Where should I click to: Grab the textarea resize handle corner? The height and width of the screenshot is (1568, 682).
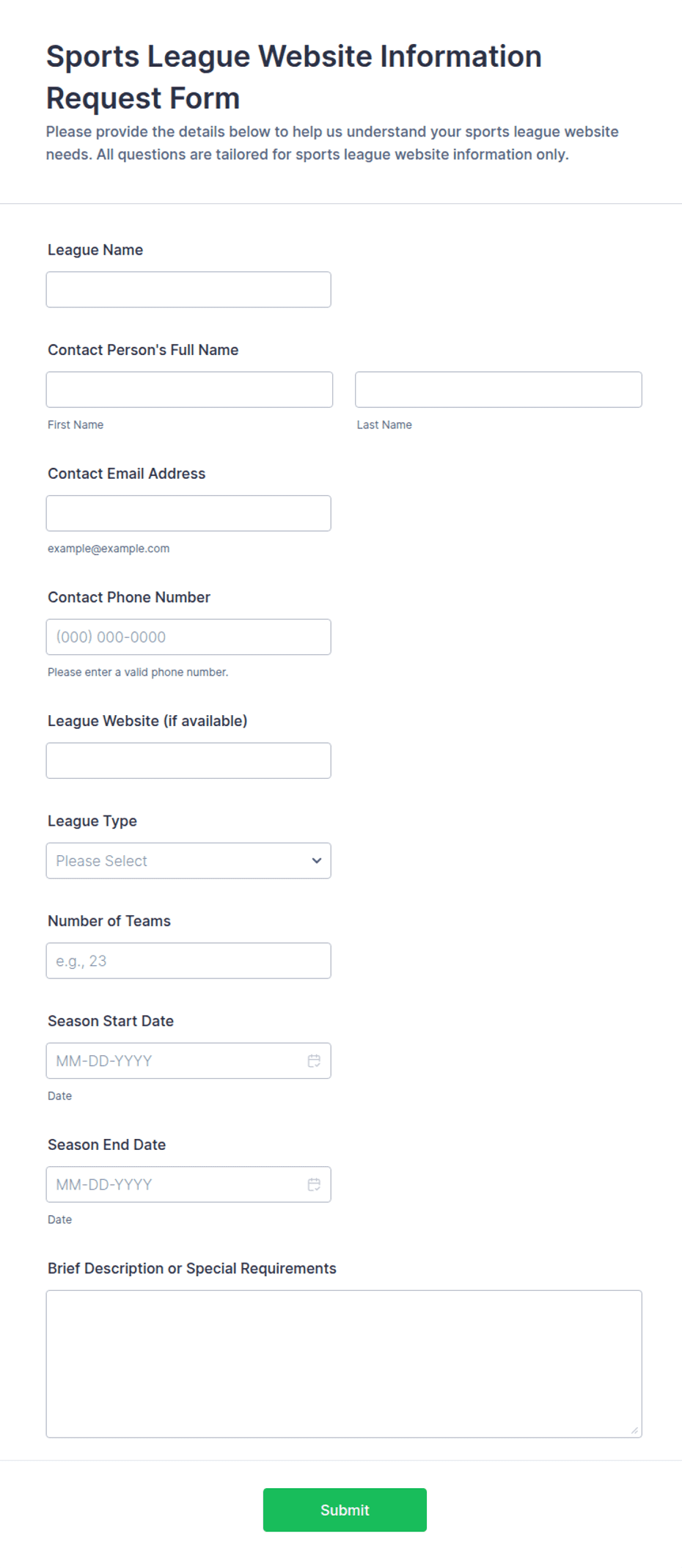coord(634,1430)
